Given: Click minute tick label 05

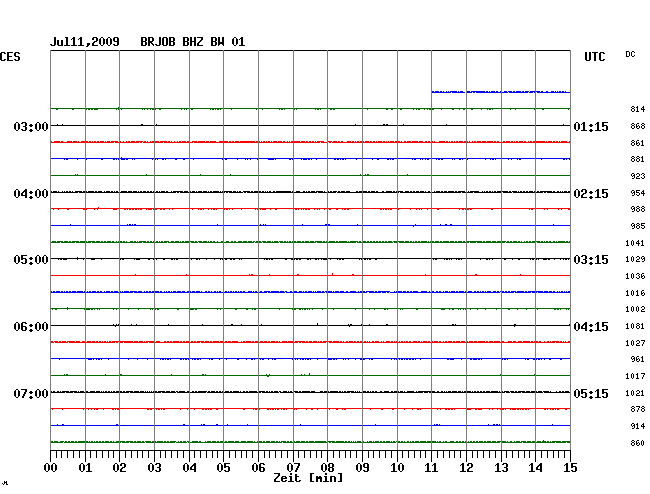Looking at the screenshot, I should [223, 468].
